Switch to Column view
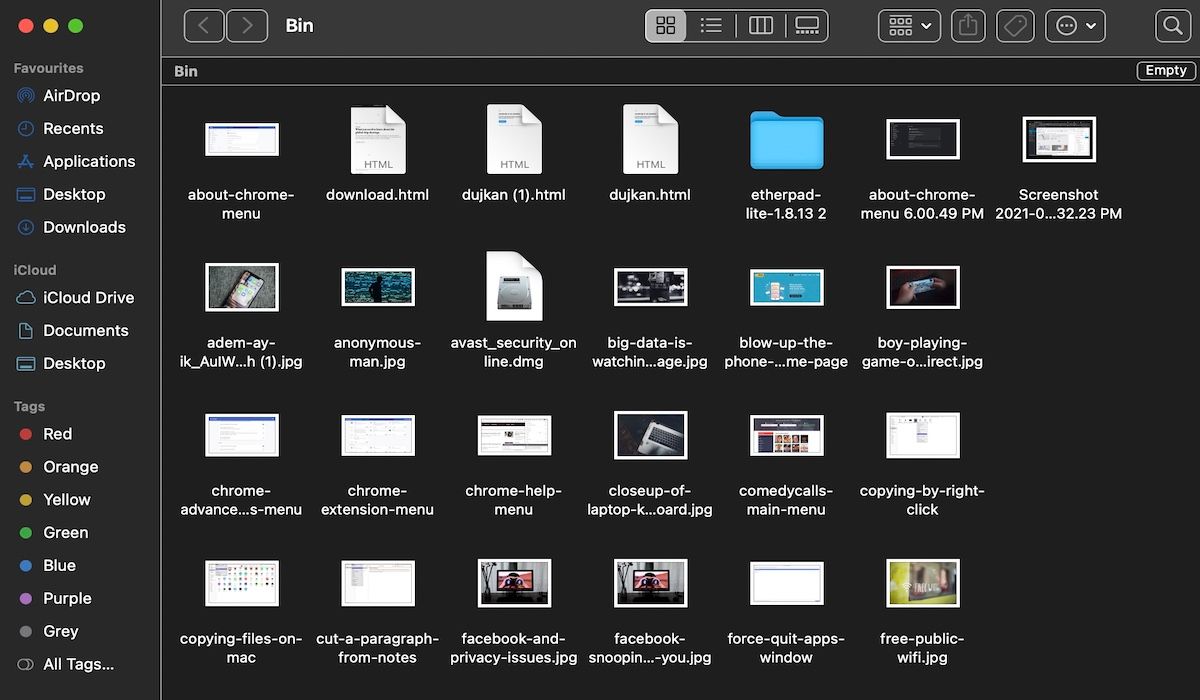Screen dimensions: 1200x700 (x=760, y=25)
